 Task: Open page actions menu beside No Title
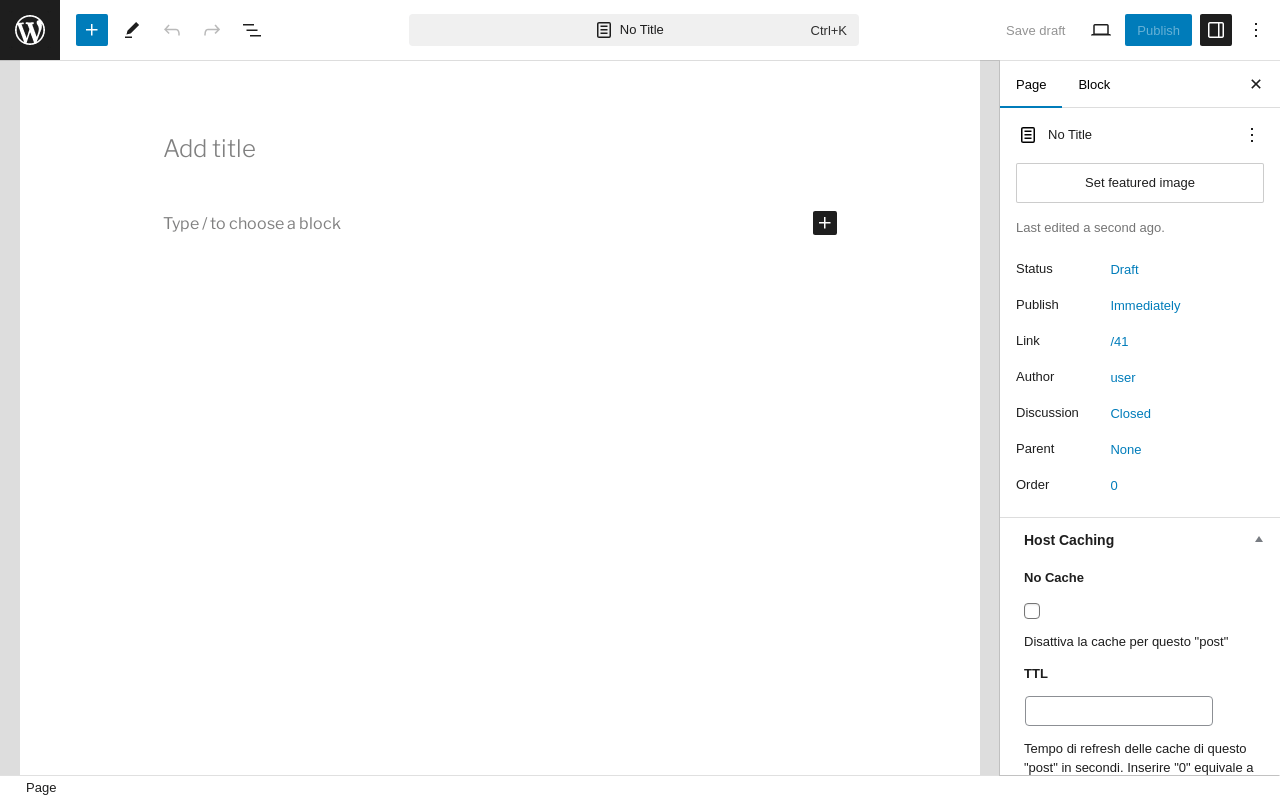click(x=1252, y=135)
